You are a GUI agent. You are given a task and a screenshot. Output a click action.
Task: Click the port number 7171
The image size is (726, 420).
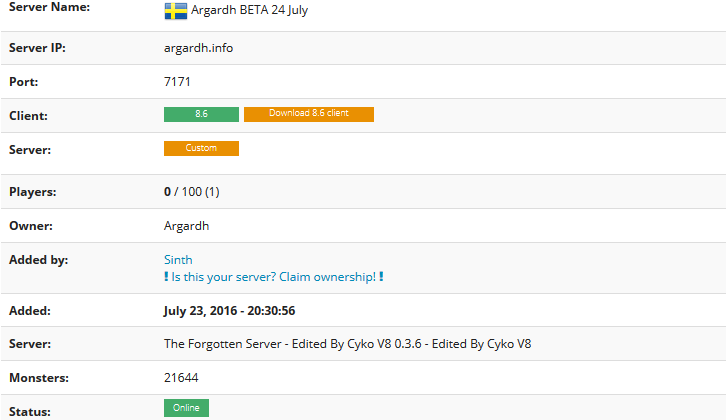coord(177,82)
